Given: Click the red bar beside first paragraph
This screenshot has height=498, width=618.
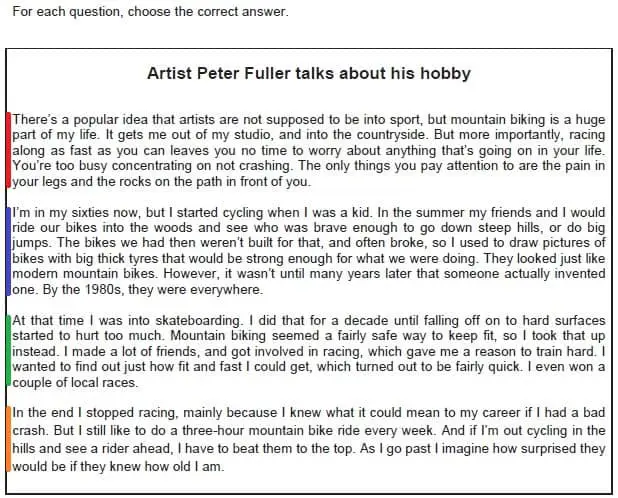Looking at the screenshot, I should [8, 150].
